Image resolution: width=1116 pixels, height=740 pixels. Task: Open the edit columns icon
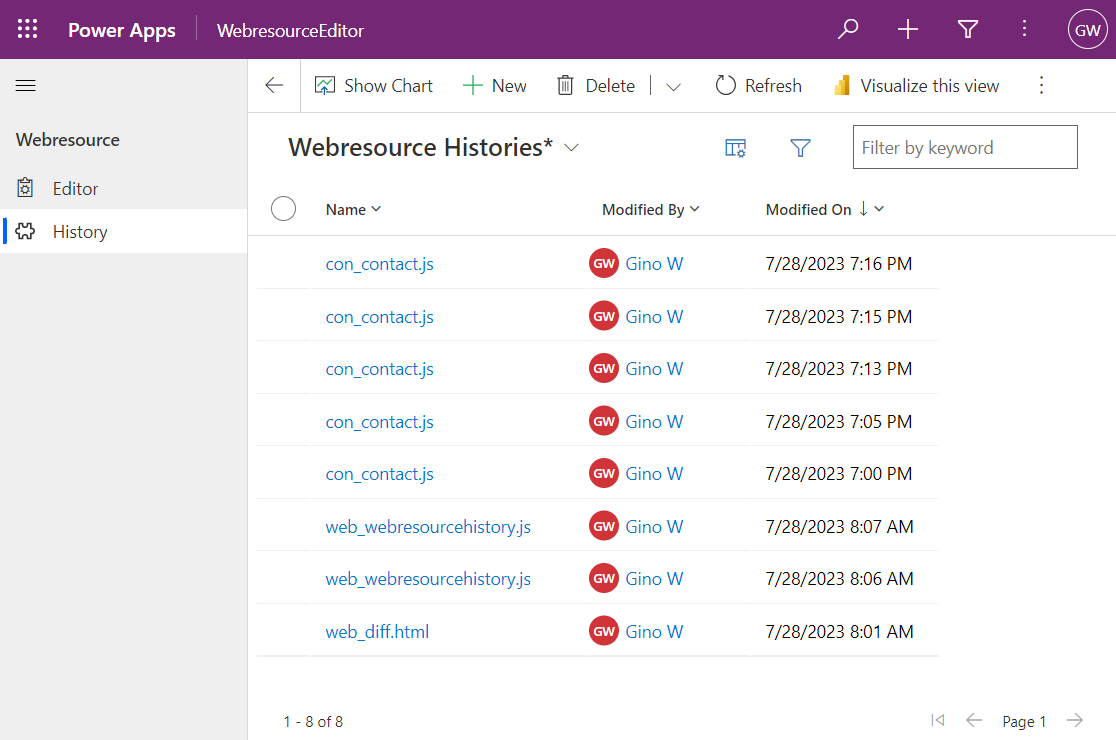point(735,148)
